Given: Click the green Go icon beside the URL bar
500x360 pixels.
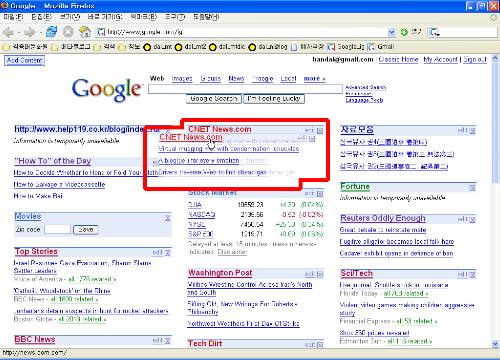Looking at the screenshot, I should 404,32.
